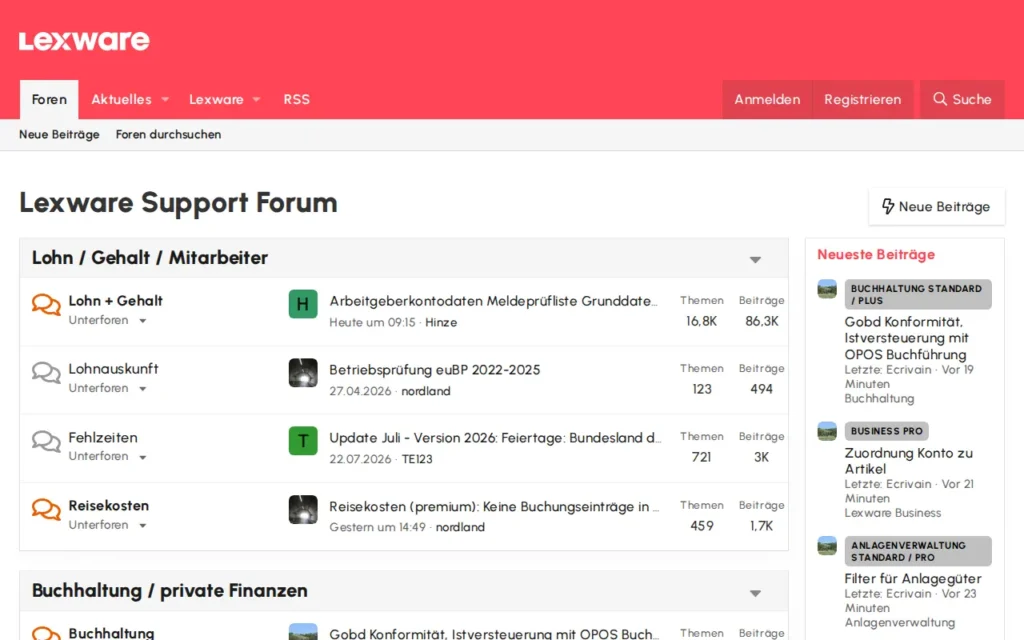Click the Fehlzeiten forum bubble icon

(46, 441)
